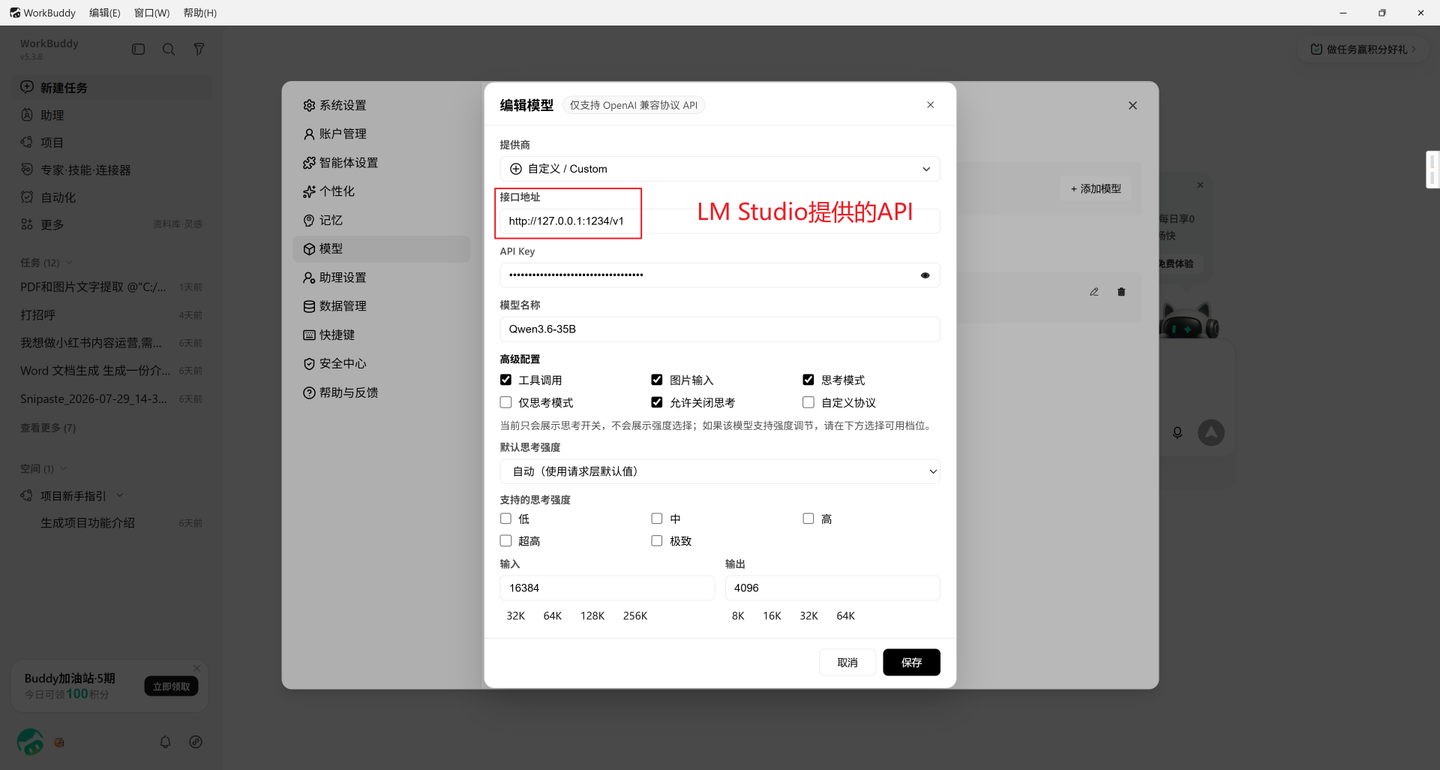Check the 中 thinking strength box
Image resolution: width=1440 pixels, height=770 pixels.
pyautogui.click(x=657, y=519)
